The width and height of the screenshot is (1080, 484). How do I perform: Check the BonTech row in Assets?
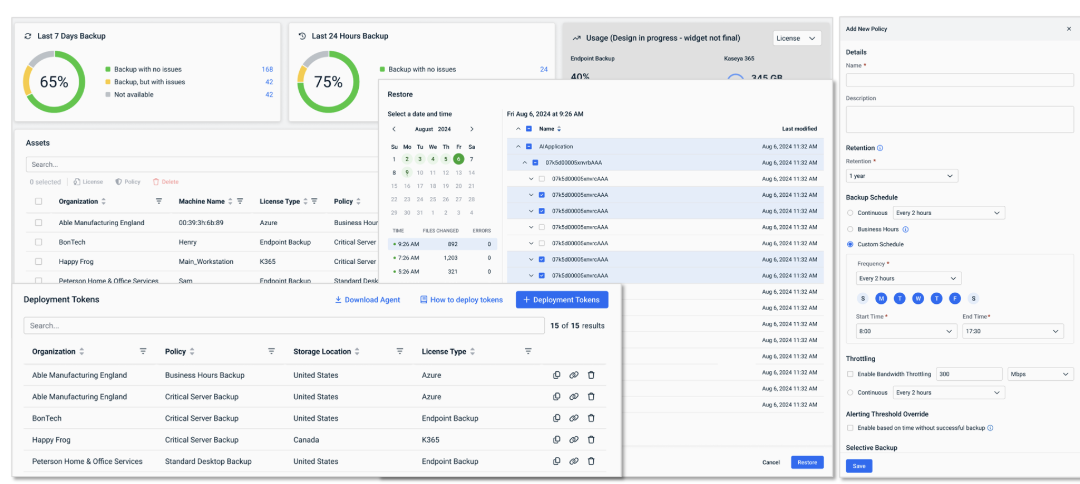click(x=39, y=242)
